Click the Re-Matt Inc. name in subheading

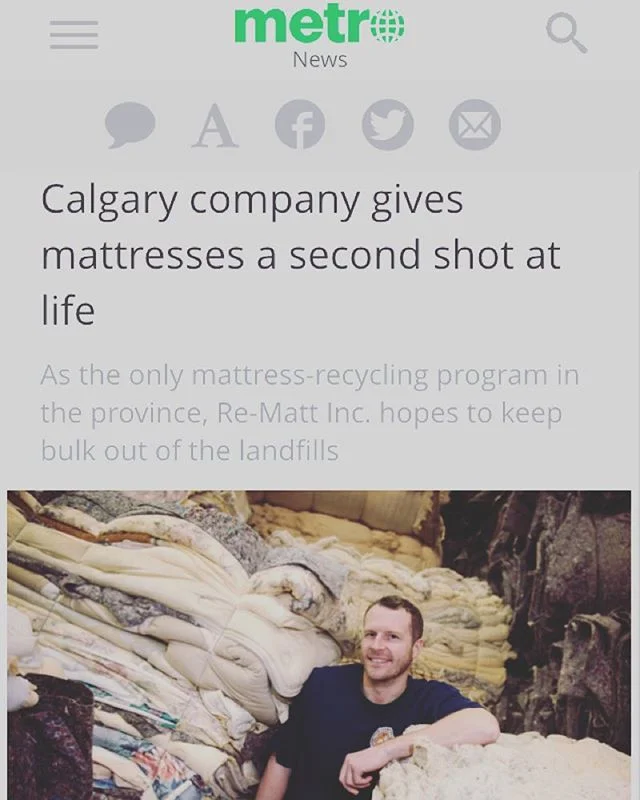click(293, 413)
